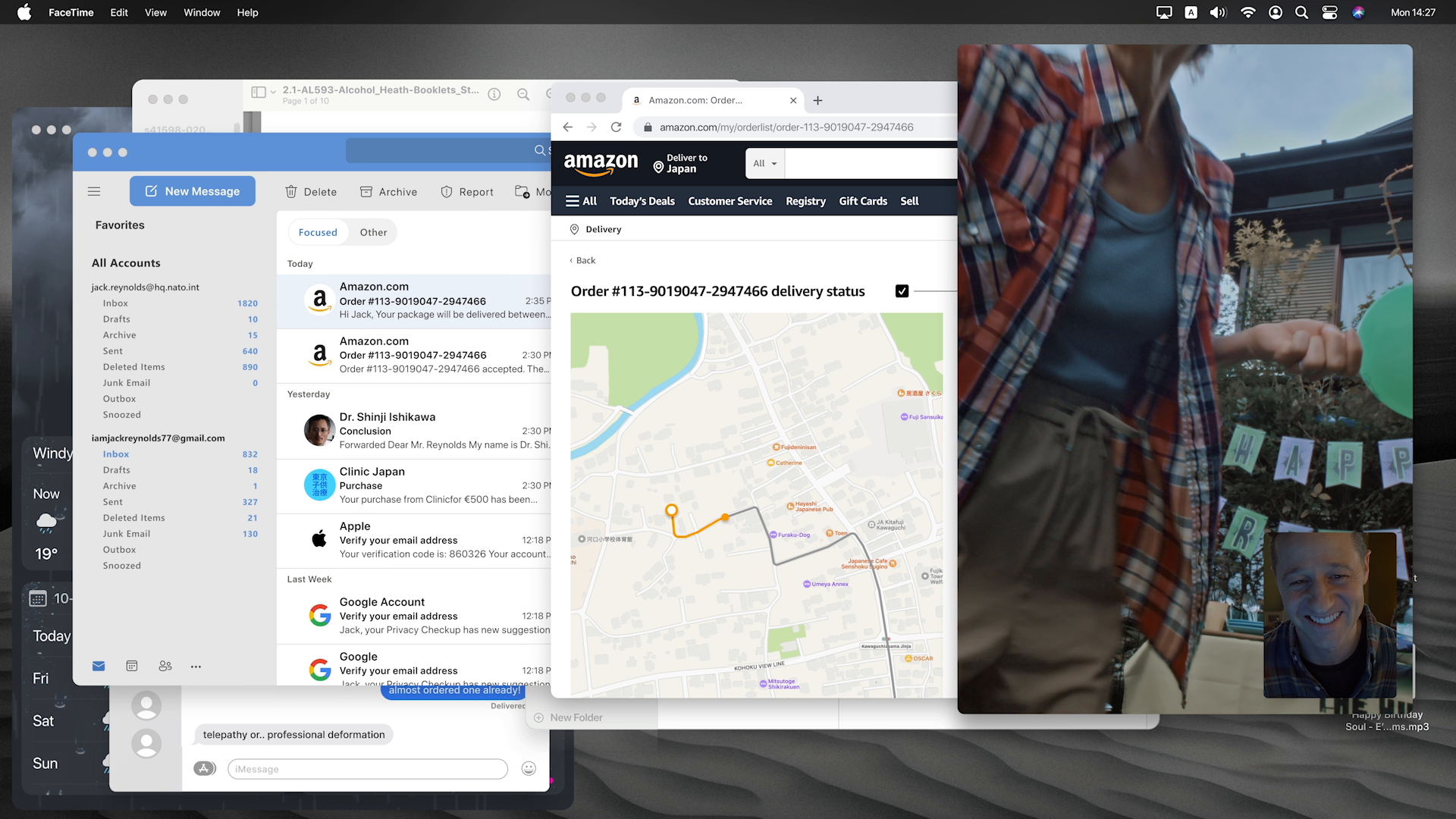
Task: Open Customer Service link
Action: click(x=730, y=201)
